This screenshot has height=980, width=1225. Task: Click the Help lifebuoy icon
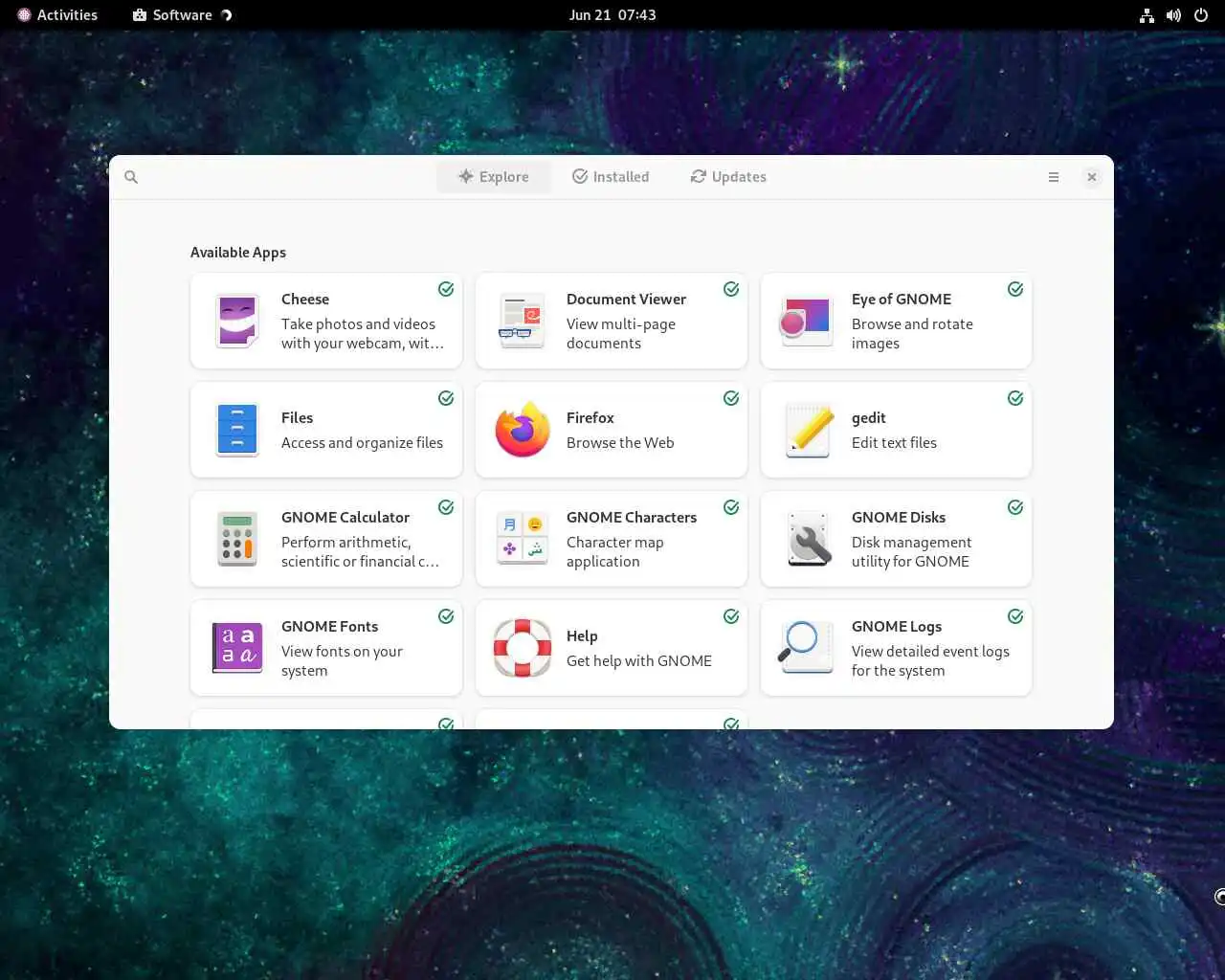[522, 648]
